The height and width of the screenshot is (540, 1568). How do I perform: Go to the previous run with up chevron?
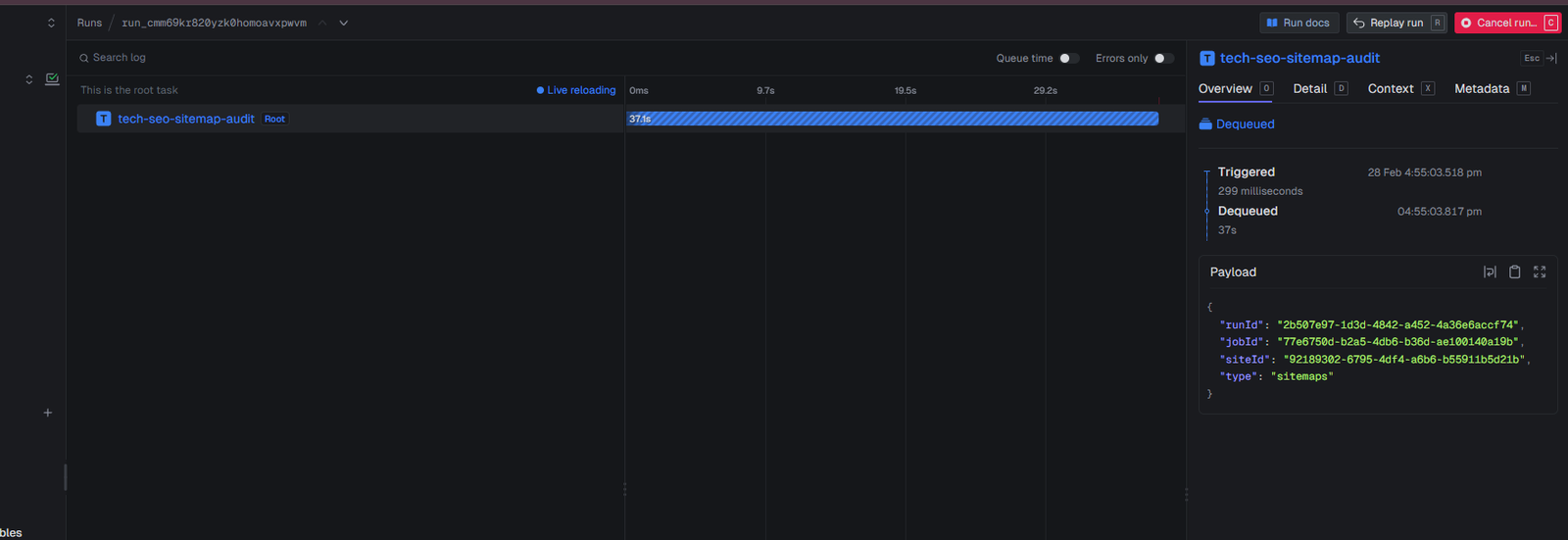tap(322, 23)
